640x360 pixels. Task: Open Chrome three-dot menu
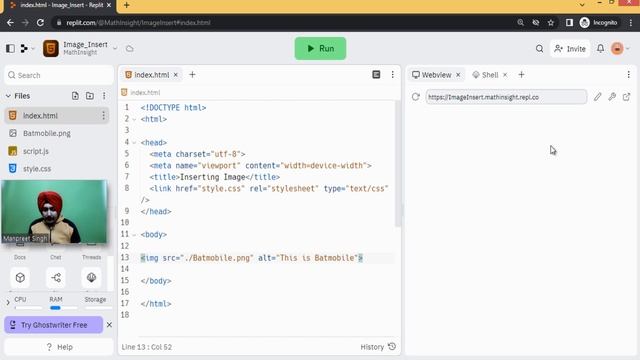tap(631, 22)
